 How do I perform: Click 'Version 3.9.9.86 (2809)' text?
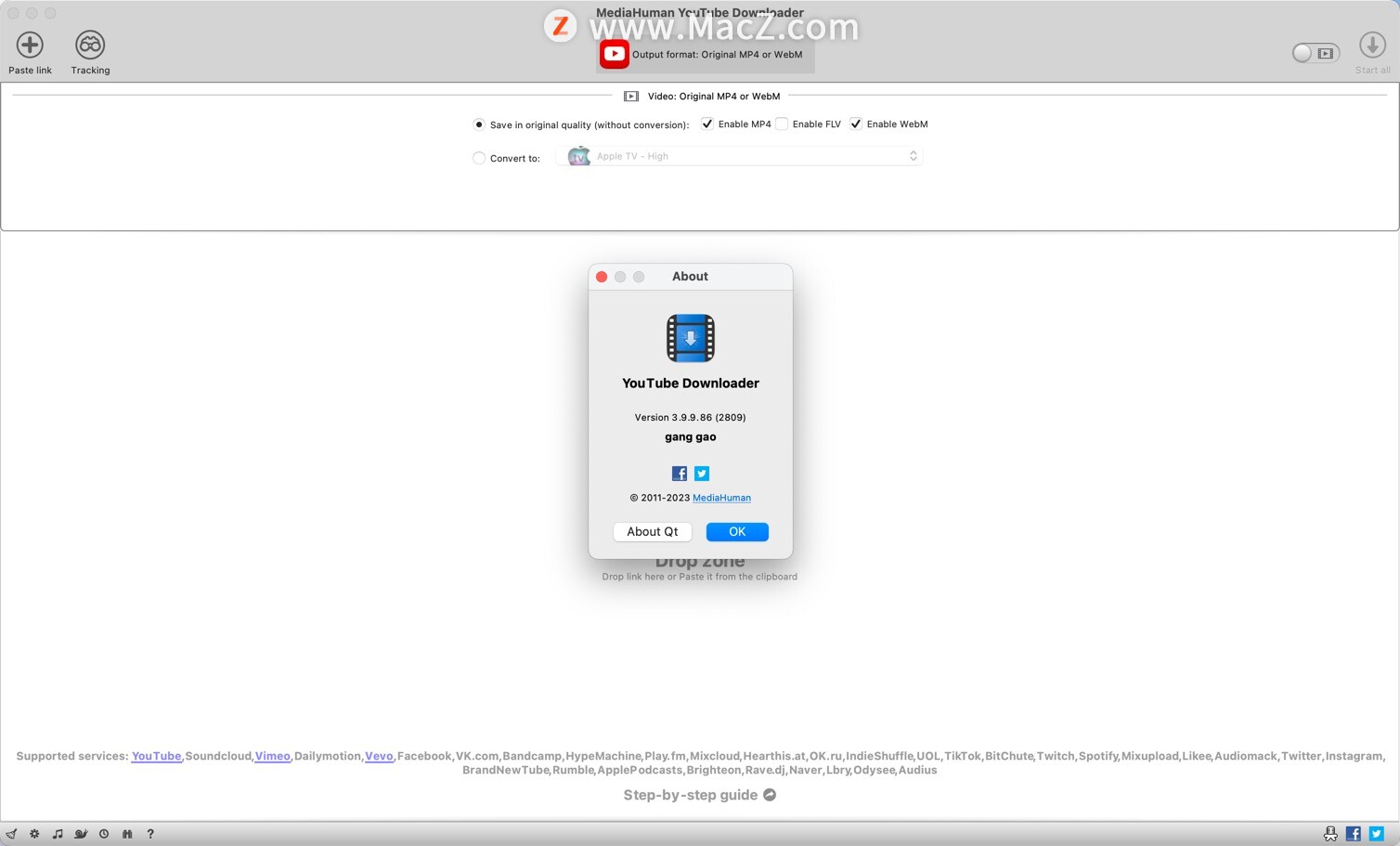pyautogui.click(x=691, y=418)
